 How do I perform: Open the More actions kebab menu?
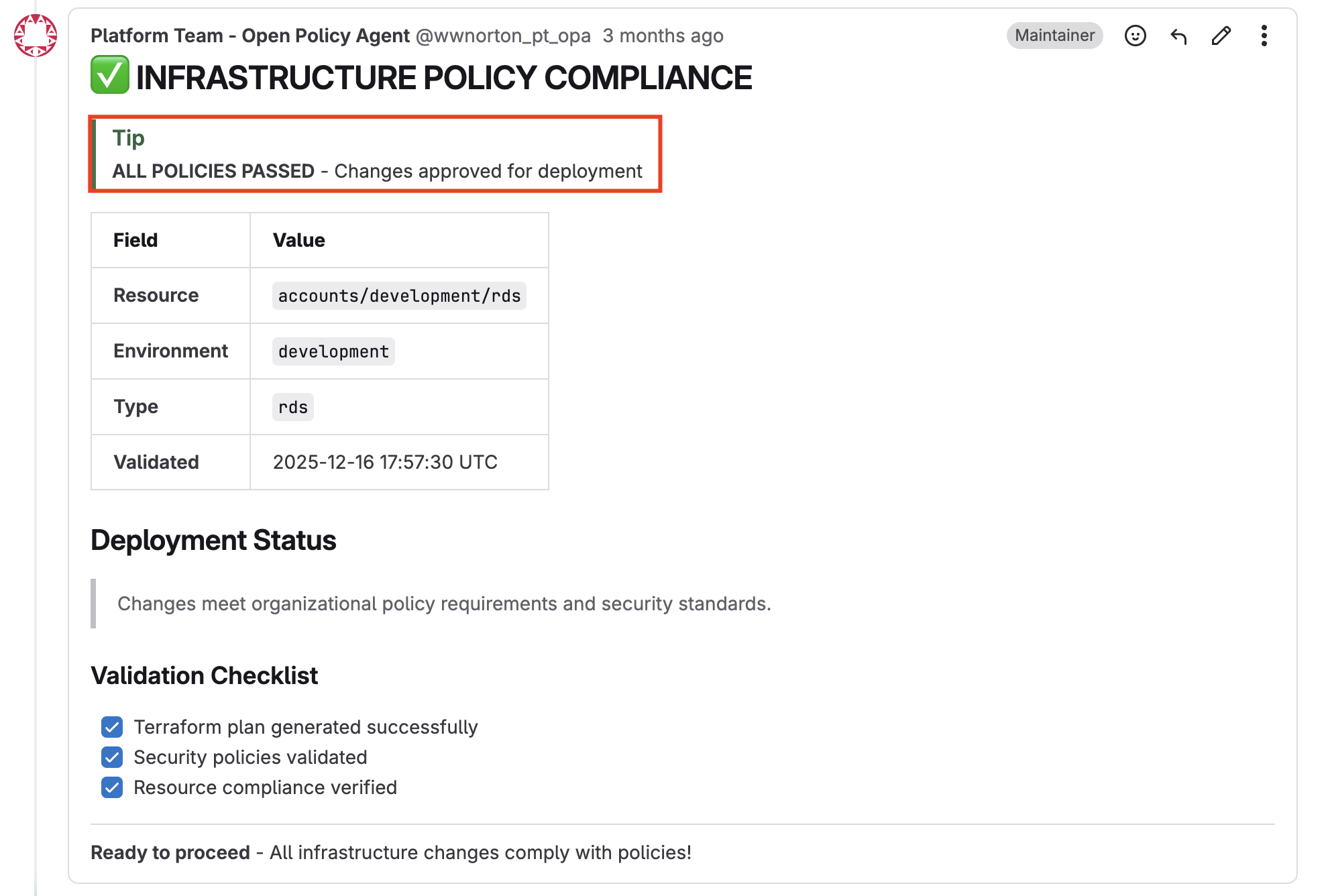click(x=1264, y=36)
